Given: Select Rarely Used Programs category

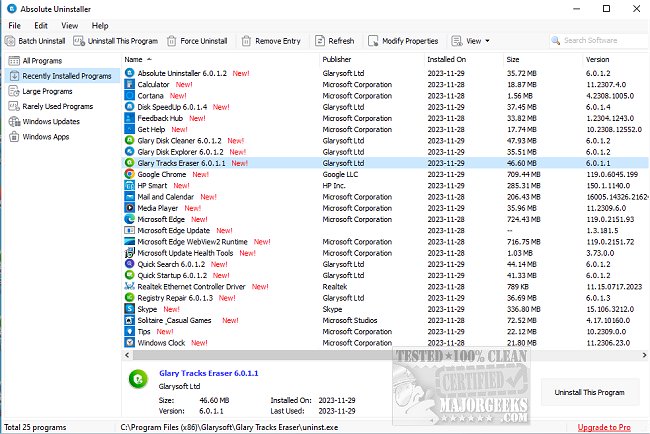Looking at the screenshot, I should click(x=57, y=106).
